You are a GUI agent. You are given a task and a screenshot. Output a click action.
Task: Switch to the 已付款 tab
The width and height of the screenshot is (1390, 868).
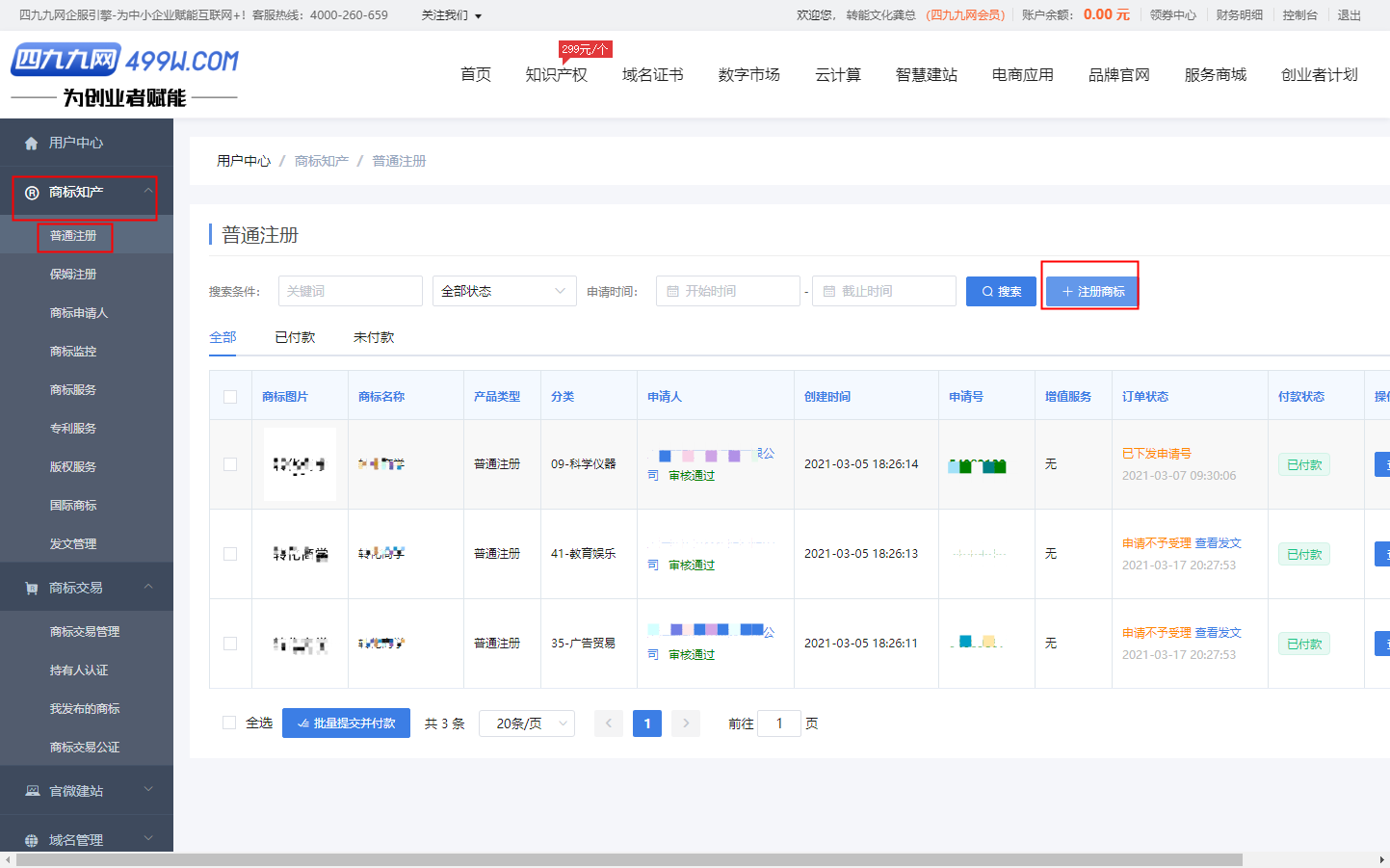(295, 337)
